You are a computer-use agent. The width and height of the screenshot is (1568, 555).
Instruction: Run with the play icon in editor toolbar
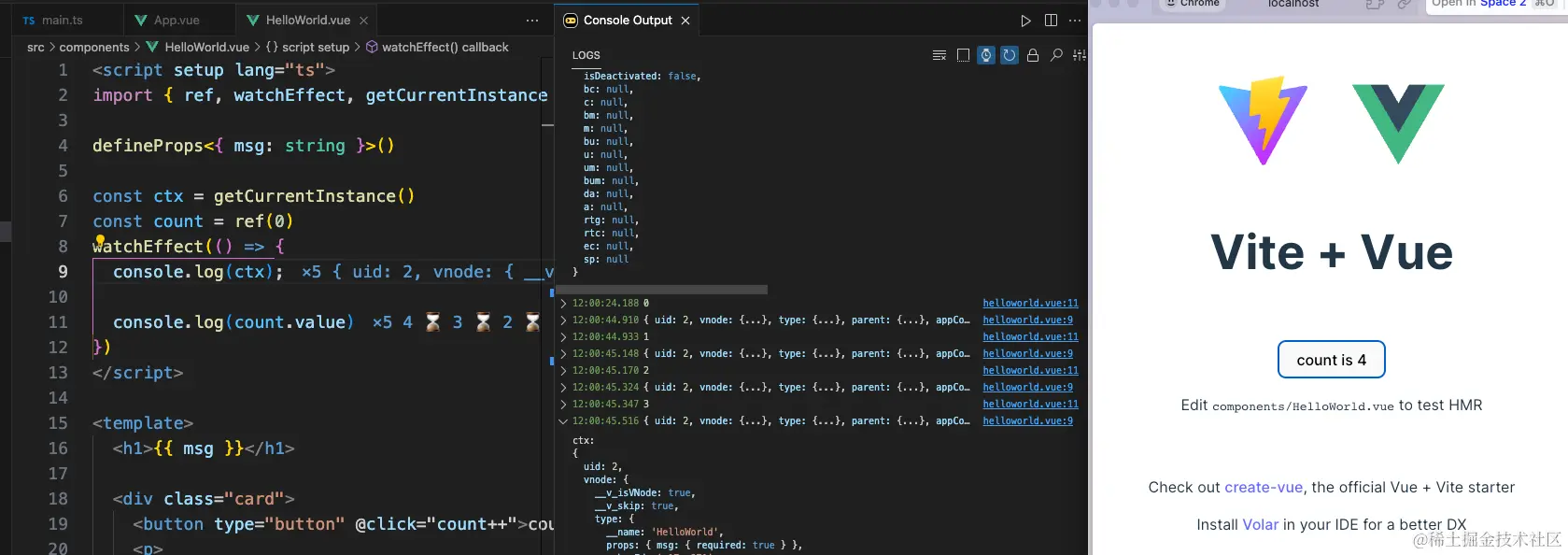point(1025,21)
